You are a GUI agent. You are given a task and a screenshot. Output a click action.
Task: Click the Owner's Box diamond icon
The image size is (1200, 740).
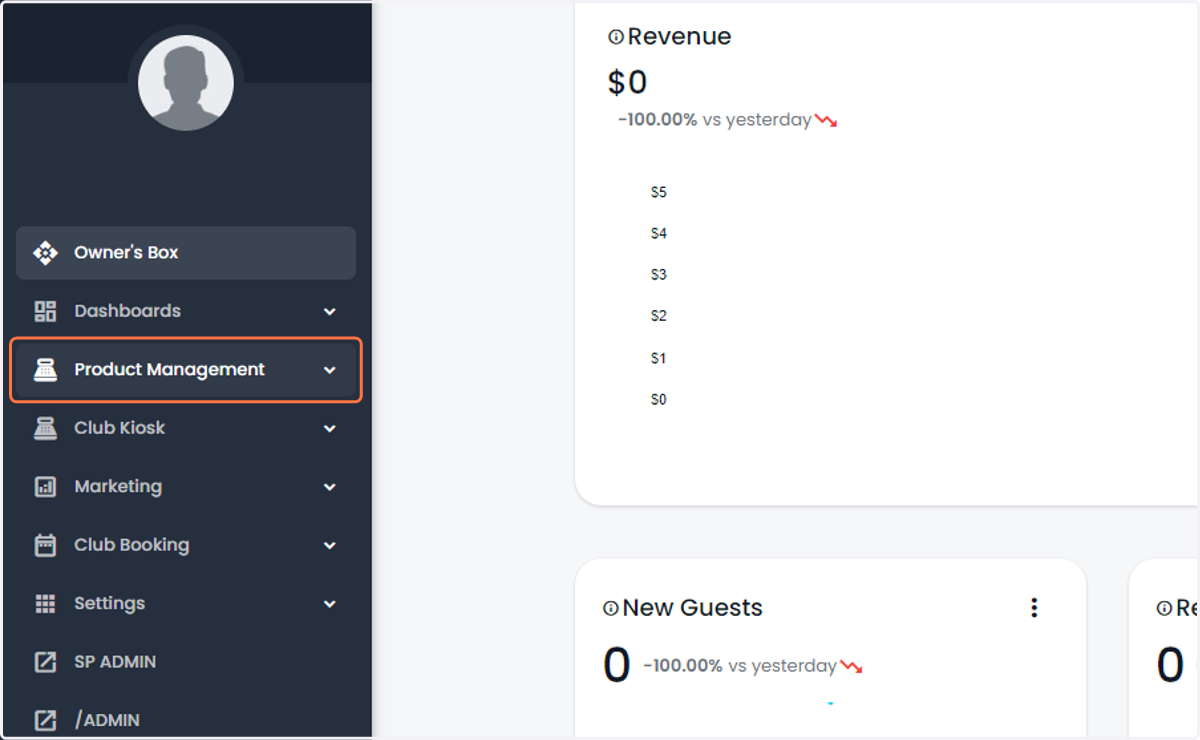pyautogui.click(x=45, y=253)
